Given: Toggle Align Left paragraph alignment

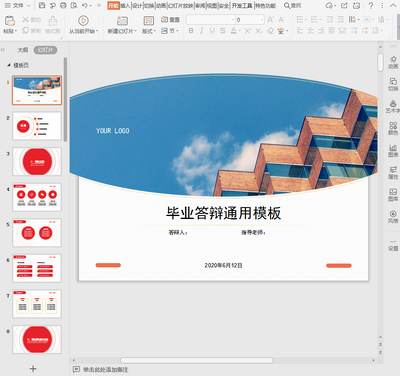Looking at the screenshot, I should coord(300,31).
